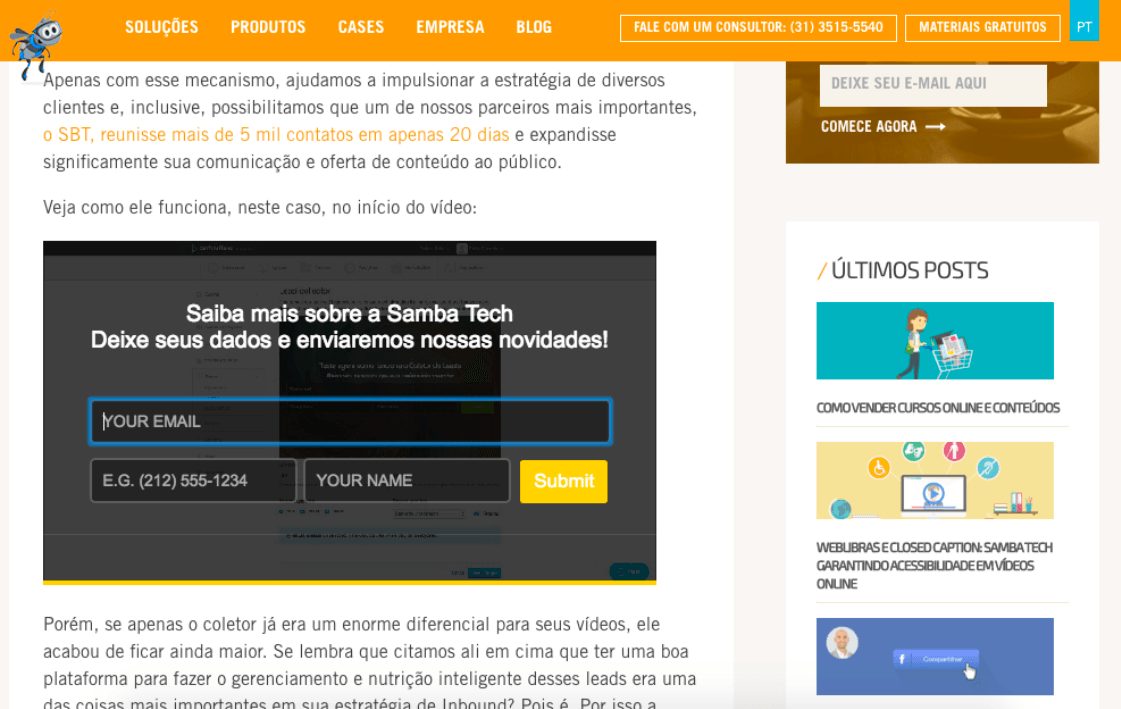Click the YOUR EMAIL field in the video form
This screenshot has height=709, width=1121.
tap(350, 422)
